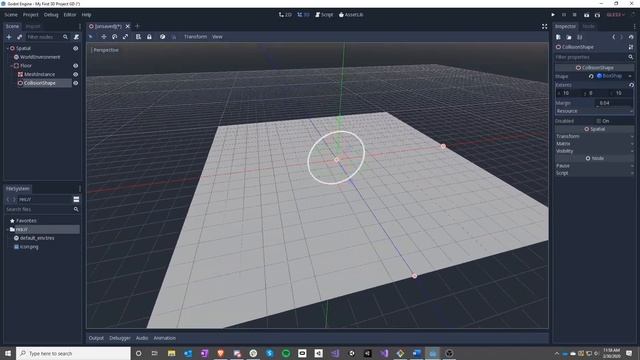Activate the Move mode tool
Image resolution: width=640 pixels, height=360 pixels.
(x=104, y=37)
